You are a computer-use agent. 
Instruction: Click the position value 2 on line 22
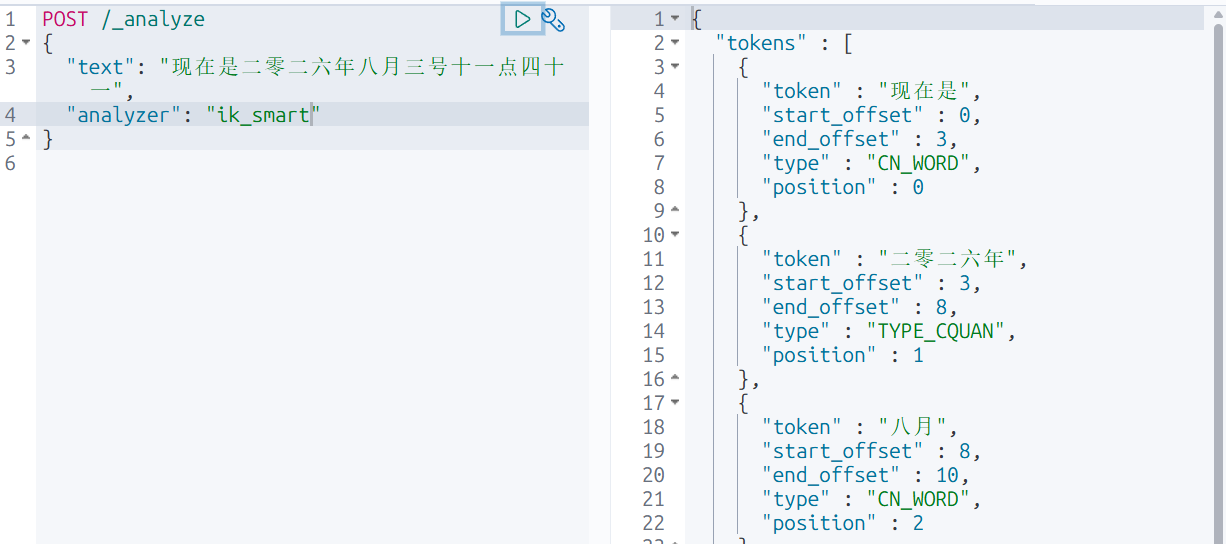tap(918, 523)
